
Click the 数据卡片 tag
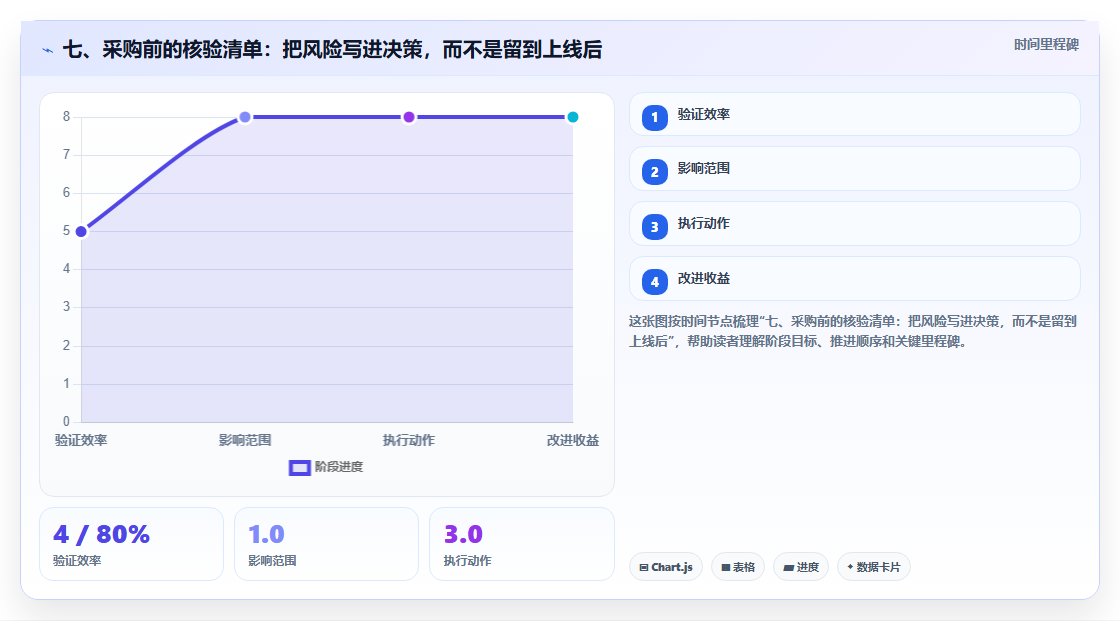874,567
